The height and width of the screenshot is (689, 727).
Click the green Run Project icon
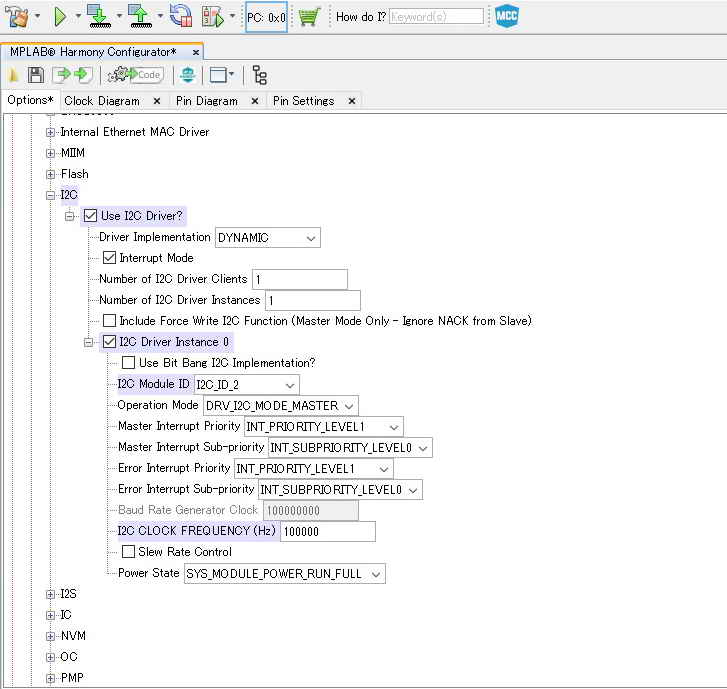pos(60,17)
